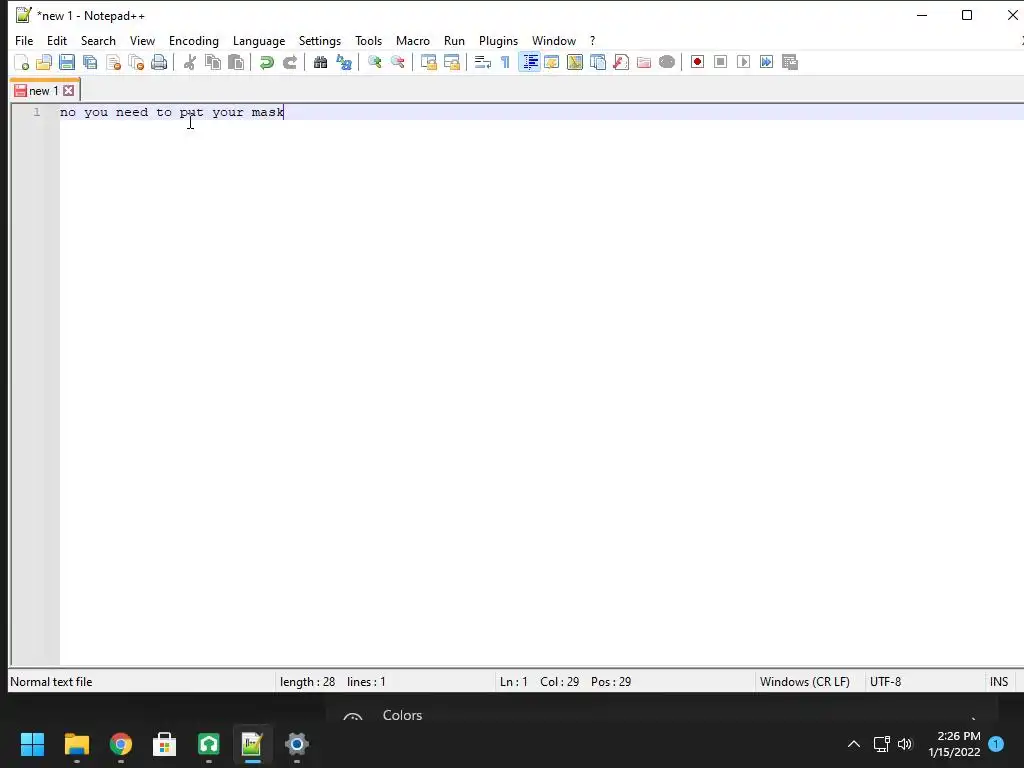Screen dimensions: 1024x768
Task: Open the Document List panel icon
Action: point(598,62)
